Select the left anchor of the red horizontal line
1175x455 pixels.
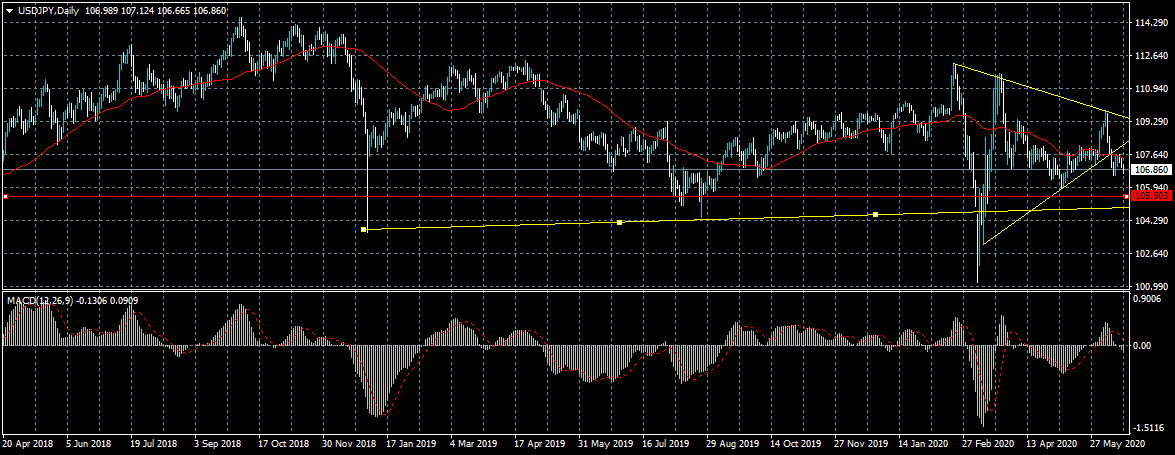(5, 196)
